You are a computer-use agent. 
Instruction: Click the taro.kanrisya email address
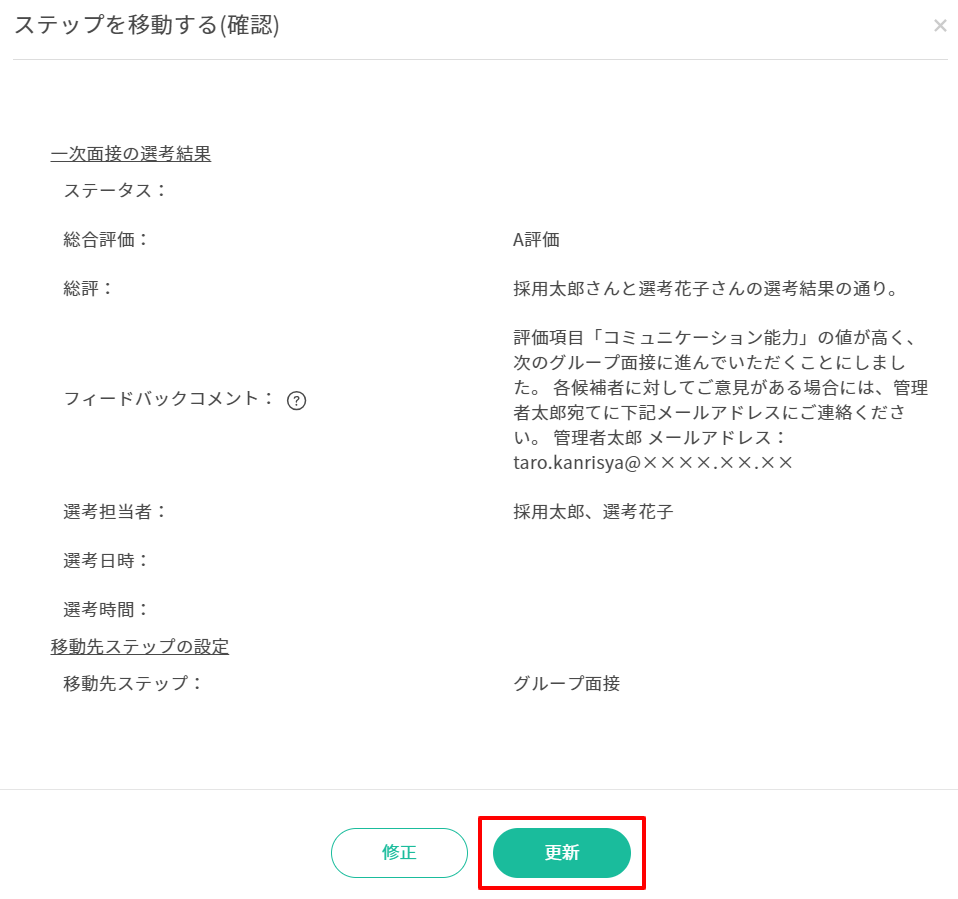click(x=653, y=462)
